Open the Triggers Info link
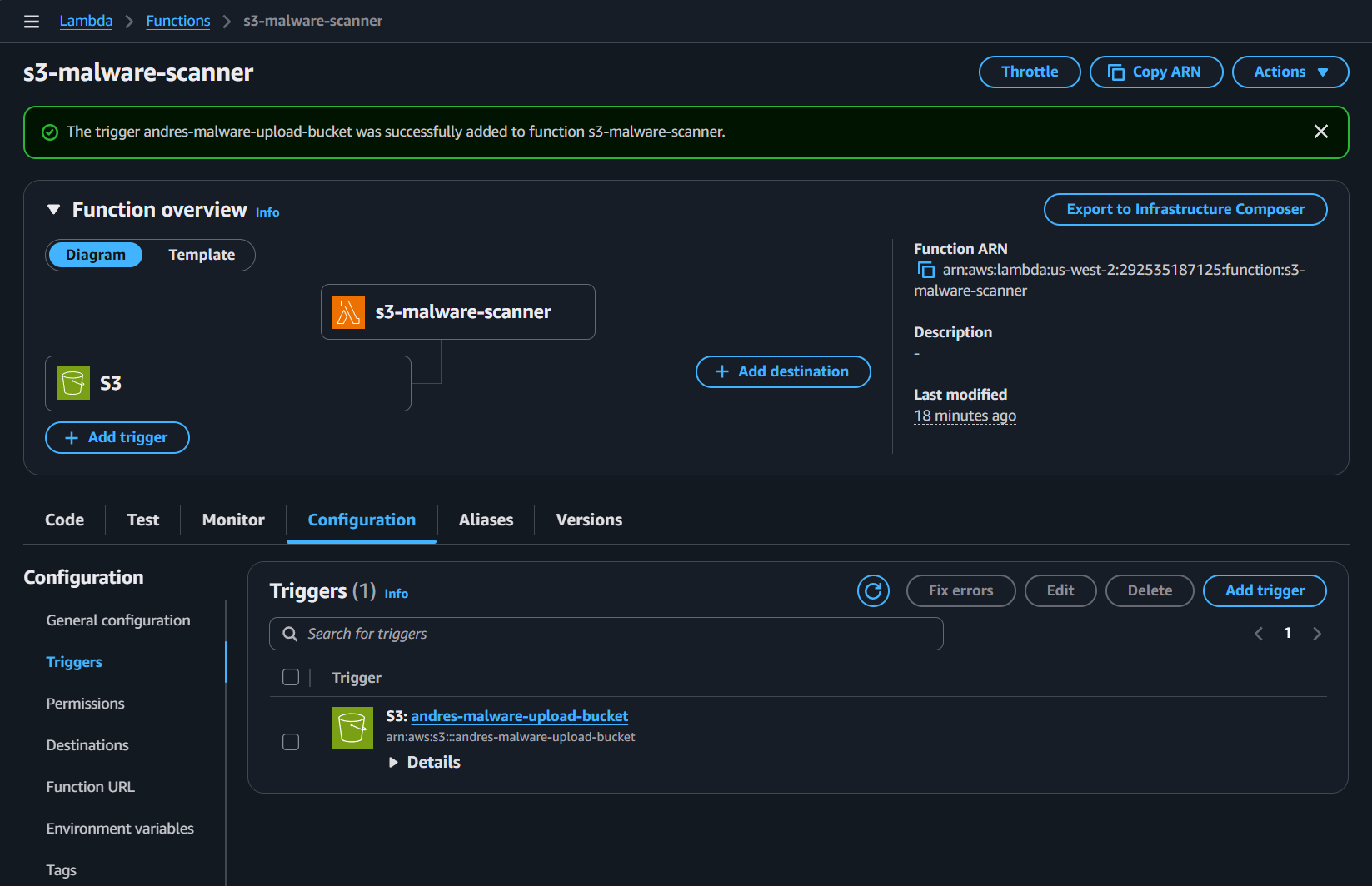Screen dimensions: 1372x886 coord(397,594)
